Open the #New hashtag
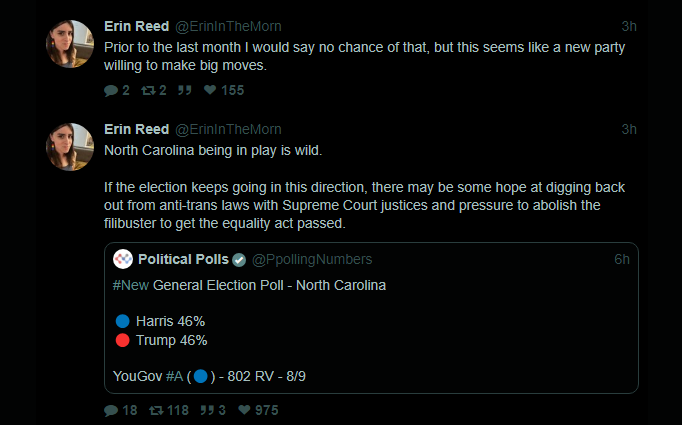Image resolution: width=682 pixels, height=425 pixels. tap(131, 285)
